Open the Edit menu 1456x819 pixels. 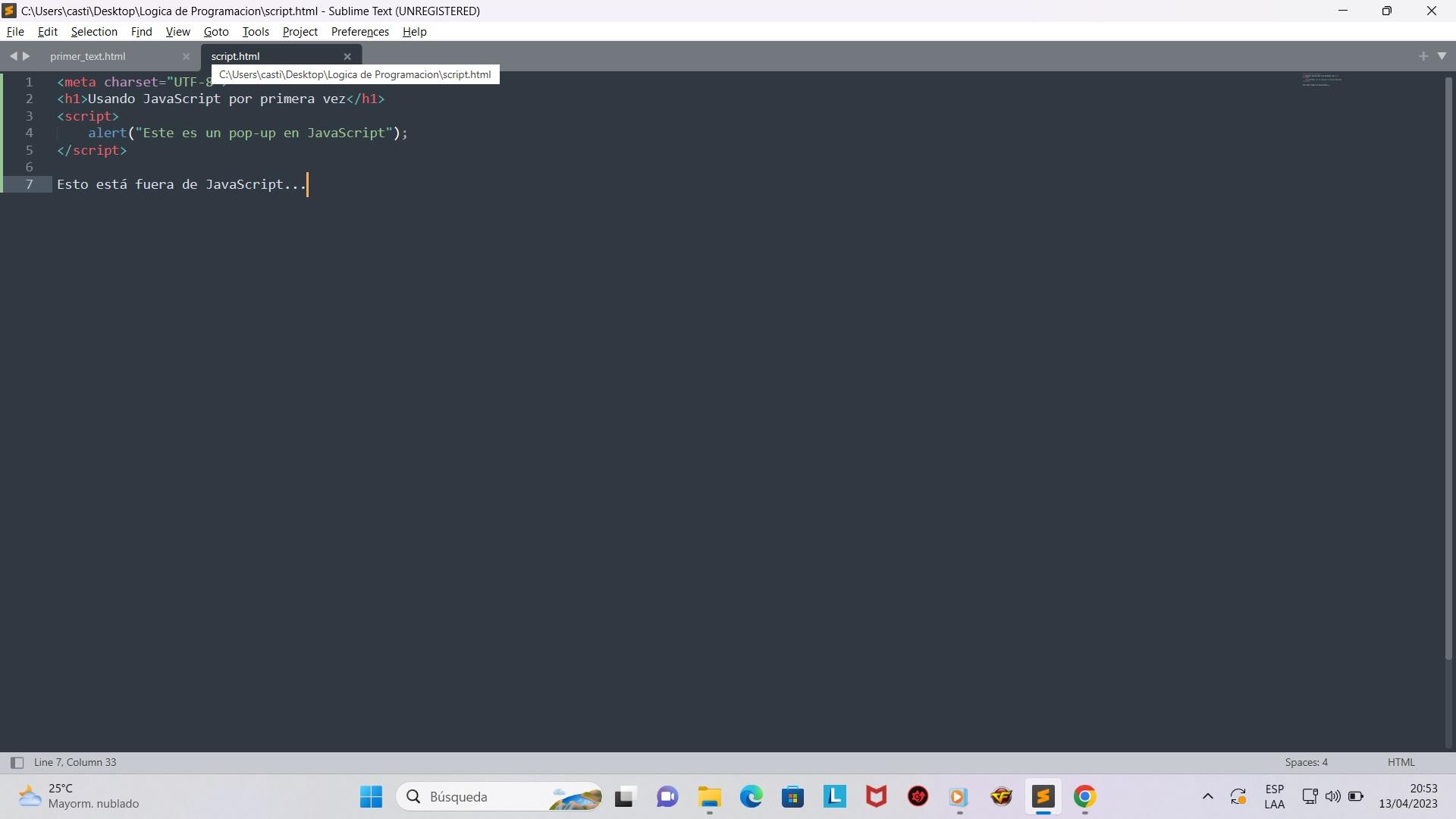coord(48,32)
